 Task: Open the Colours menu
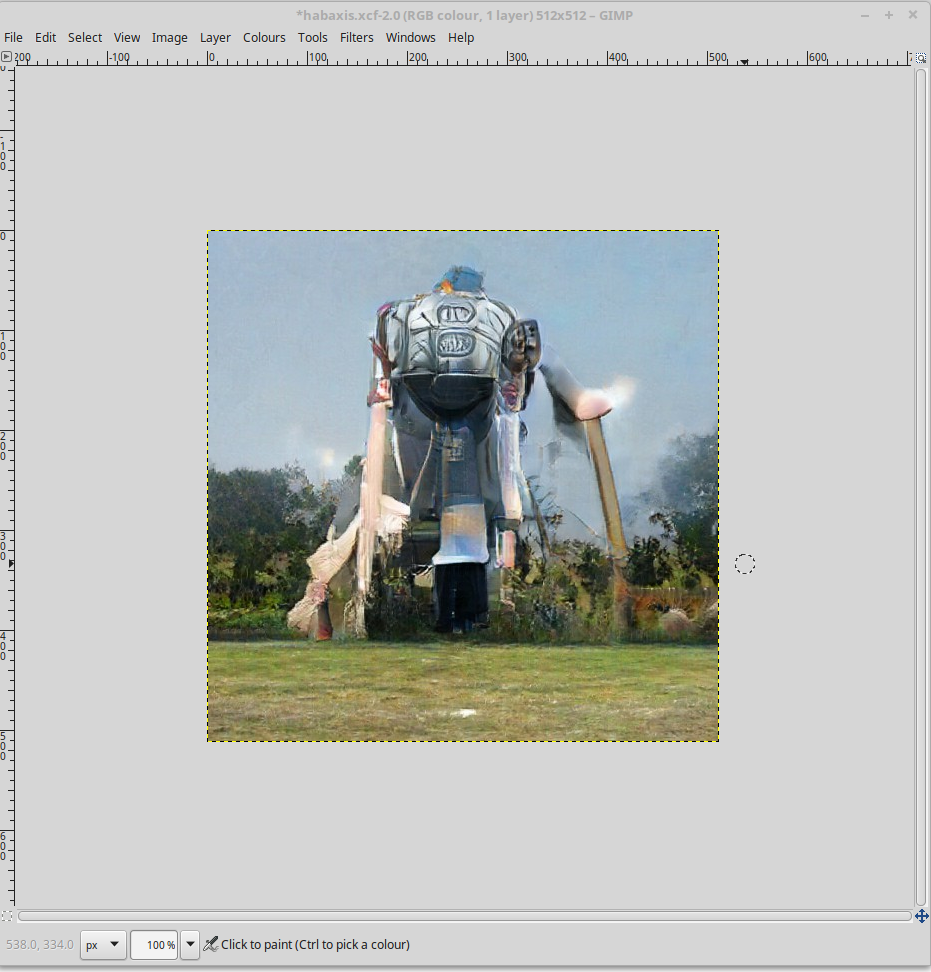264,37
